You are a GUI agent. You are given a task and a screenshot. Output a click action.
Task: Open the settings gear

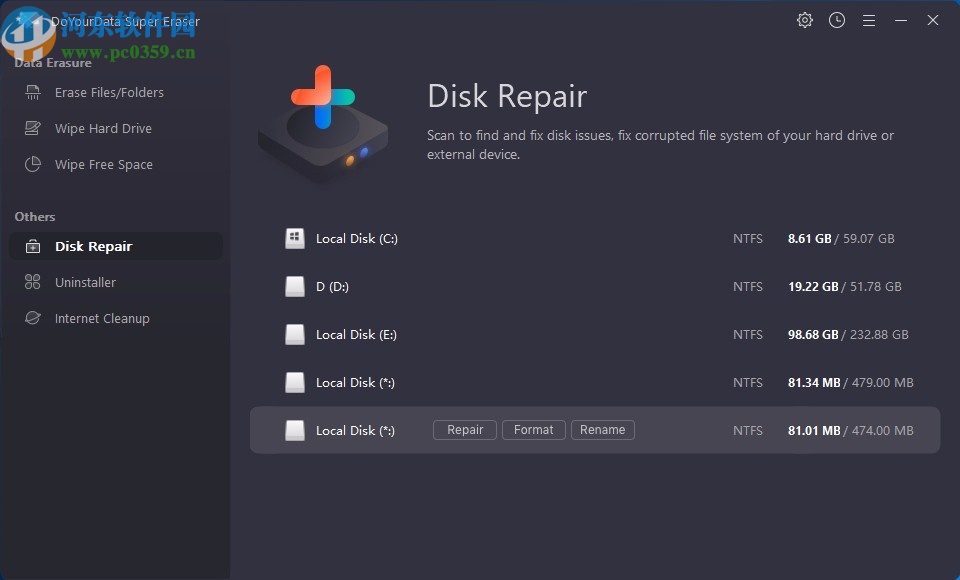point(805,20)
